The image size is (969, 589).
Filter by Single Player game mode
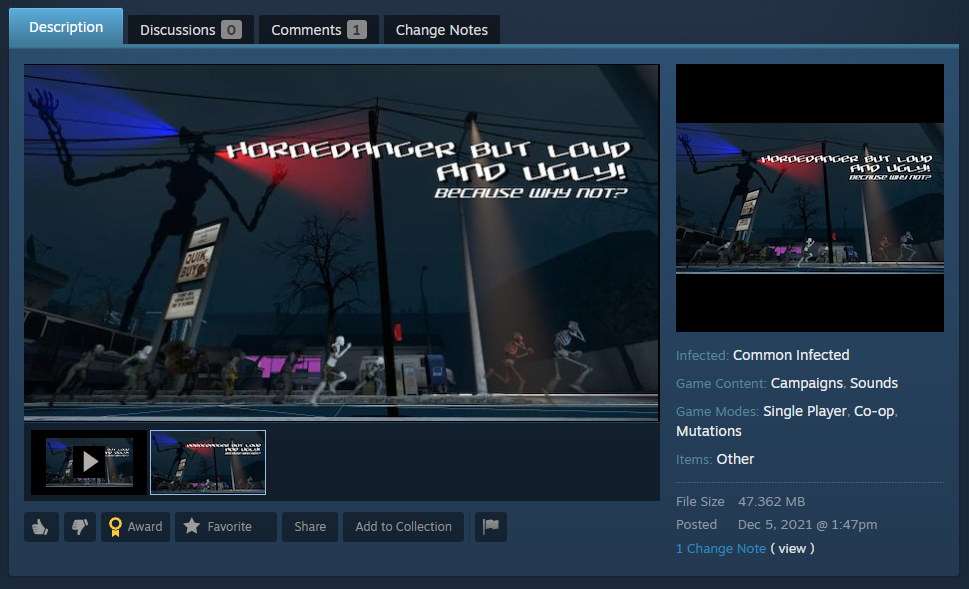tap(805, 411)
